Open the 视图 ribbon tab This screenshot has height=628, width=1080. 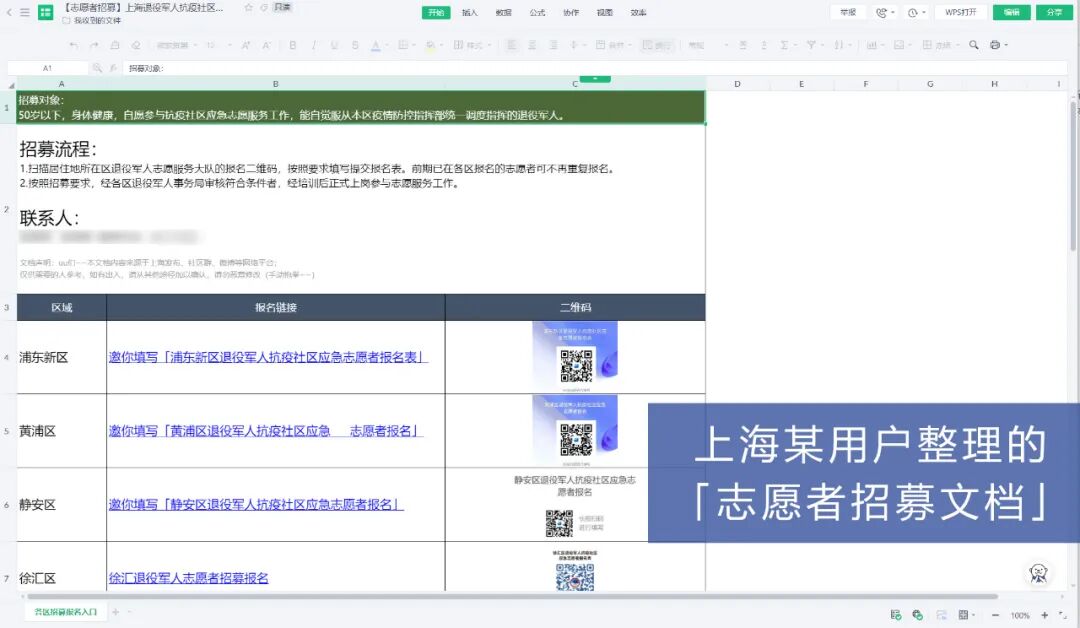pyautogui.click(x=605, y=12)
